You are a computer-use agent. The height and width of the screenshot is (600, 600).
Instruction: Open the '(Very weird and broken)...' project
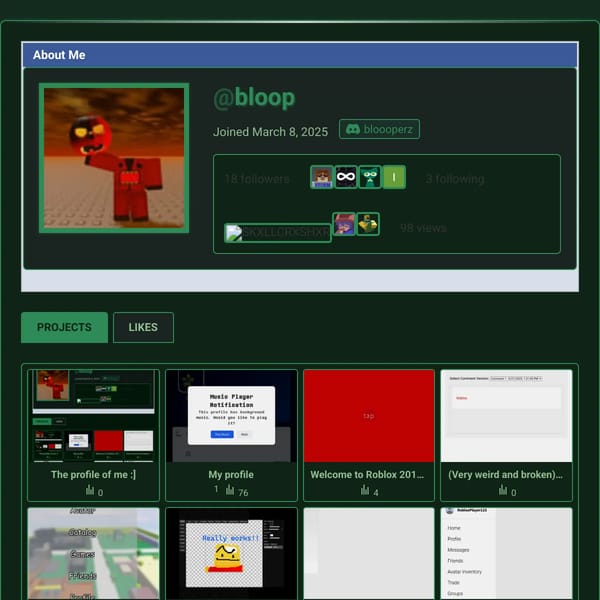[x=506, y=435]
